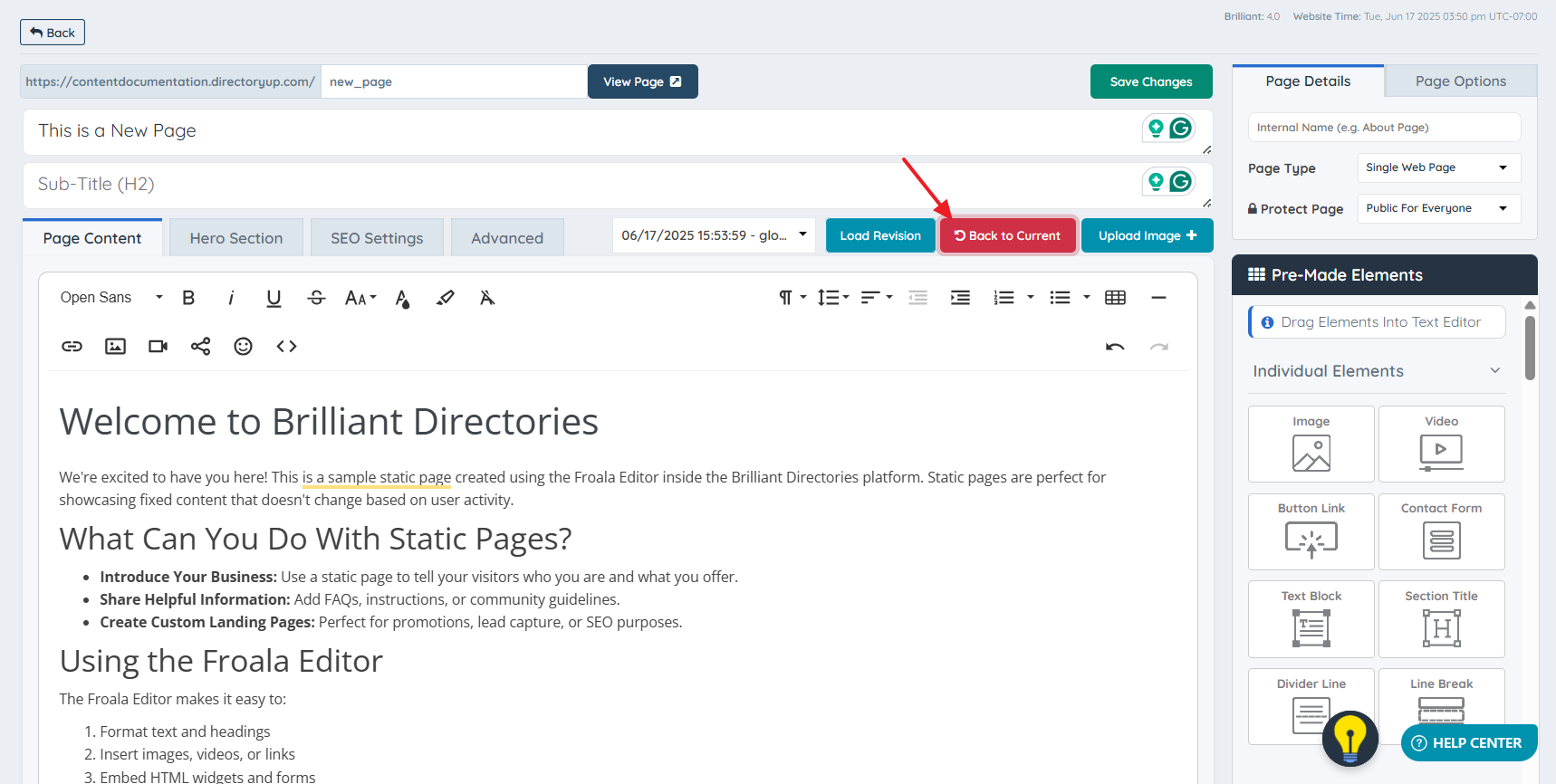
Task: Click Save Changes
Action: tap(1151, 81)
